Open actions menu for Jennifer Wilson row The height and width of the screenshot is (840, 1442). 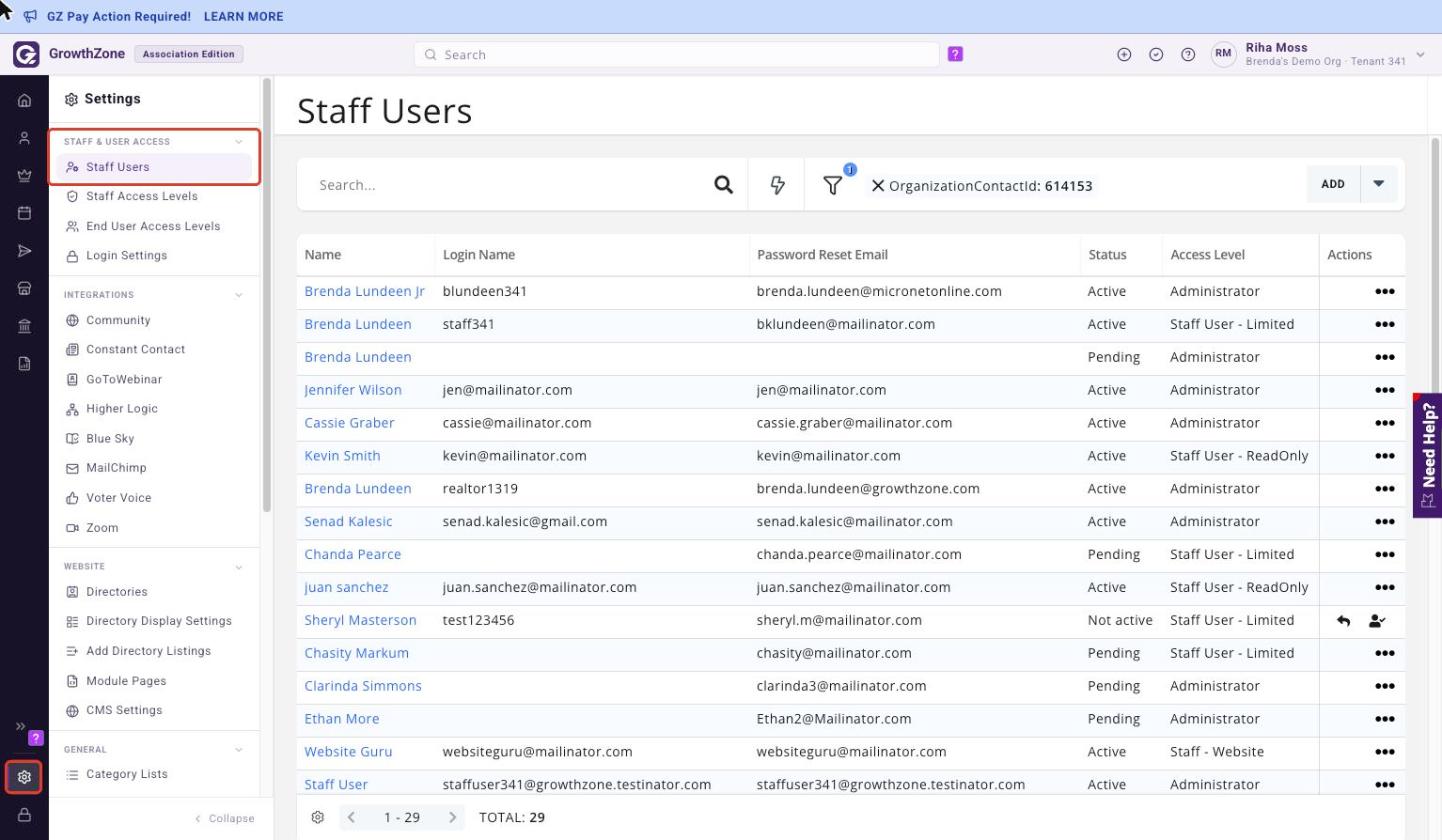tap(1384, 390)
